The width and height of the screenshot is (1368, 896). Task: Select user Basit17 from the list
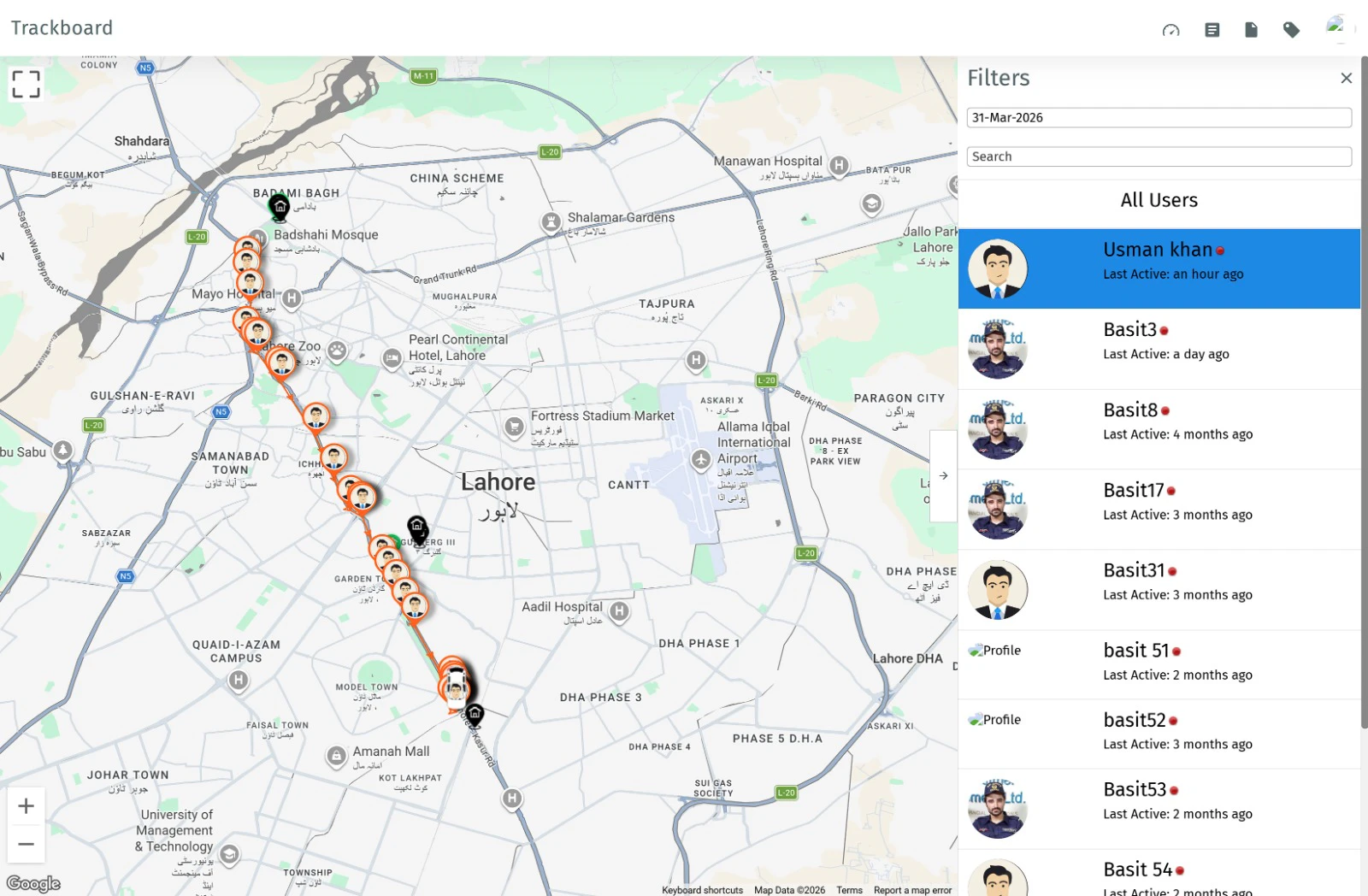[1159, 510]
